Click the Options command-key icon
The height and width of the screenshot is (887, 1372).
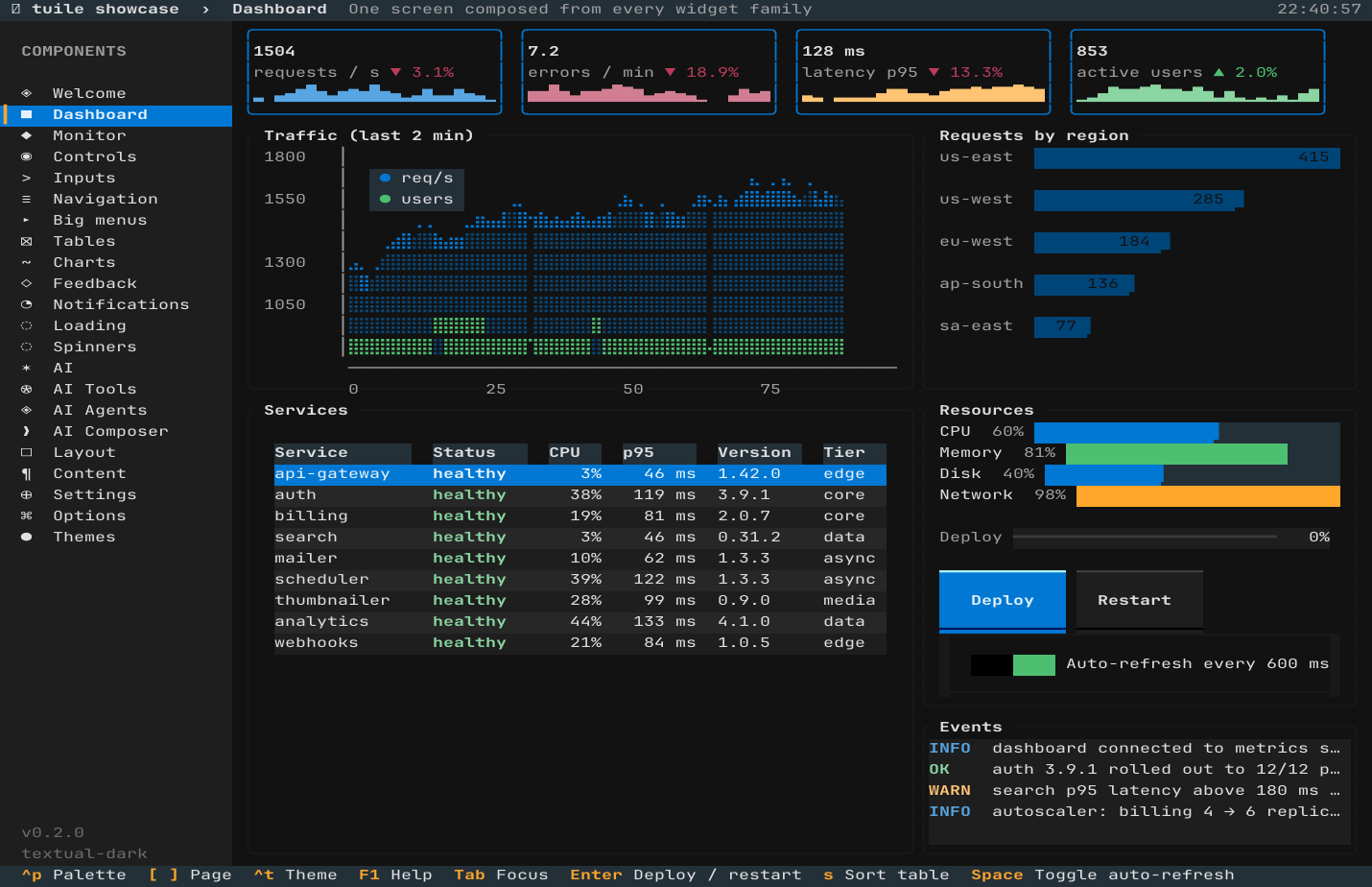tap(27, 515)
